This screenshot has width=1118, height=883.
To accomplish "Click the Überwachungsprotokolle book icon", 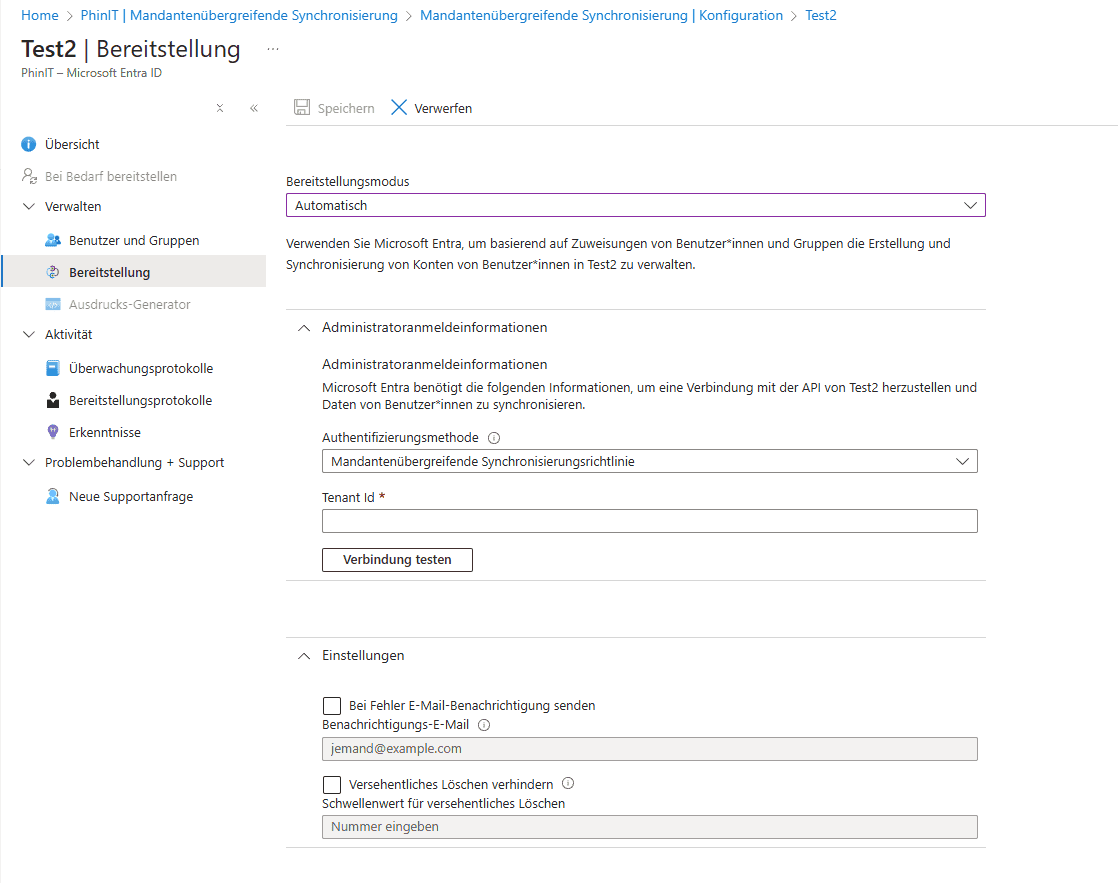I will click(53, 368).
